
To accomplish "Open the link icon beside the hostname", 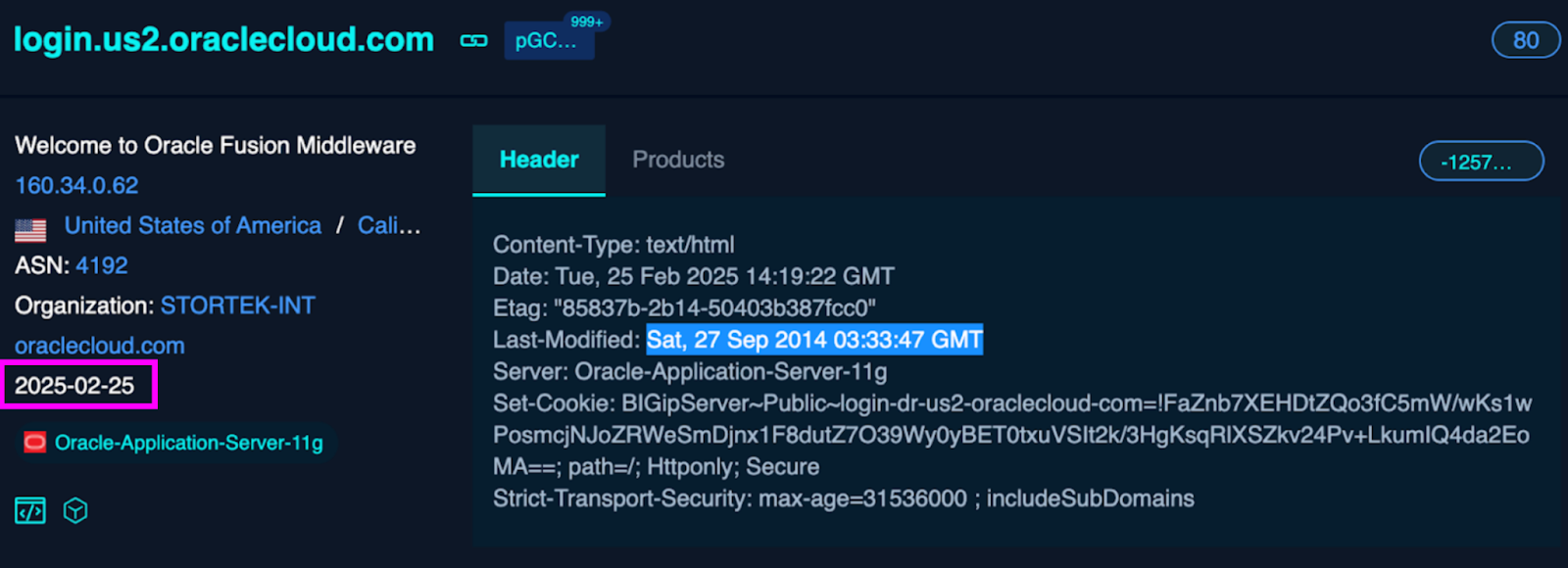I will [x=474, y=40].
